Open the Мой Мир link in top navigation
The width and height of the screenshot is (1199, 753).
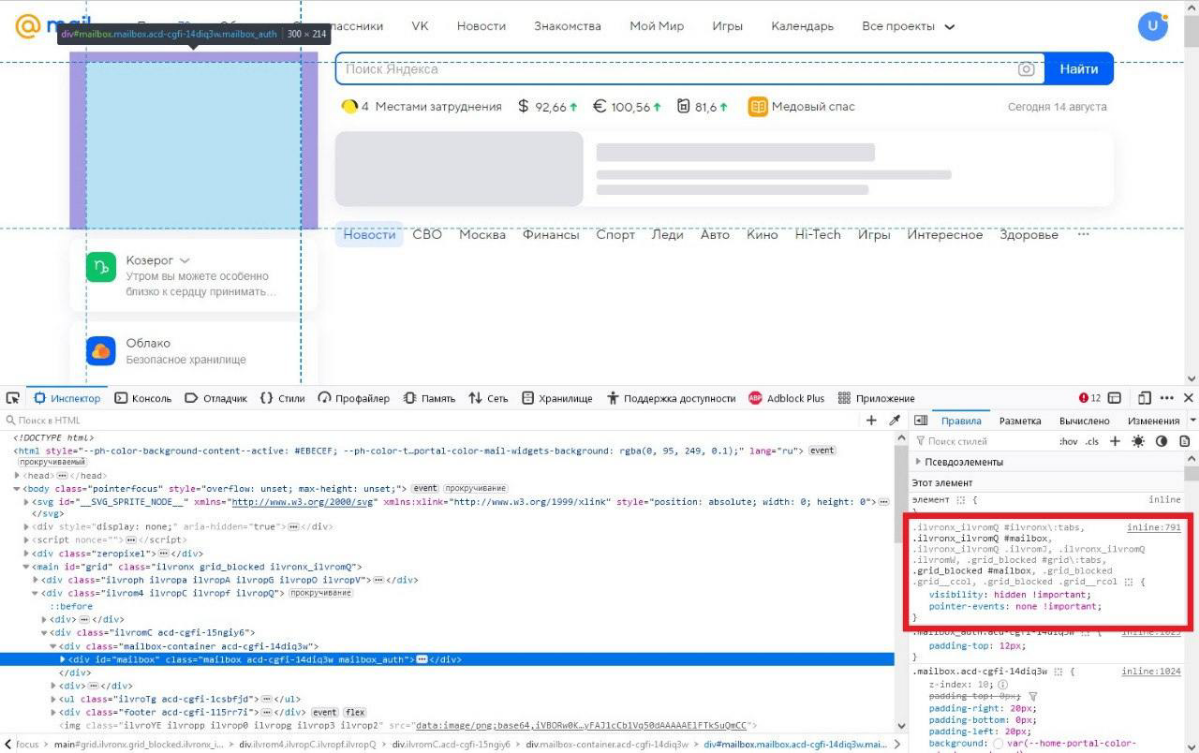pyautogui.click(x=656, y=26)
